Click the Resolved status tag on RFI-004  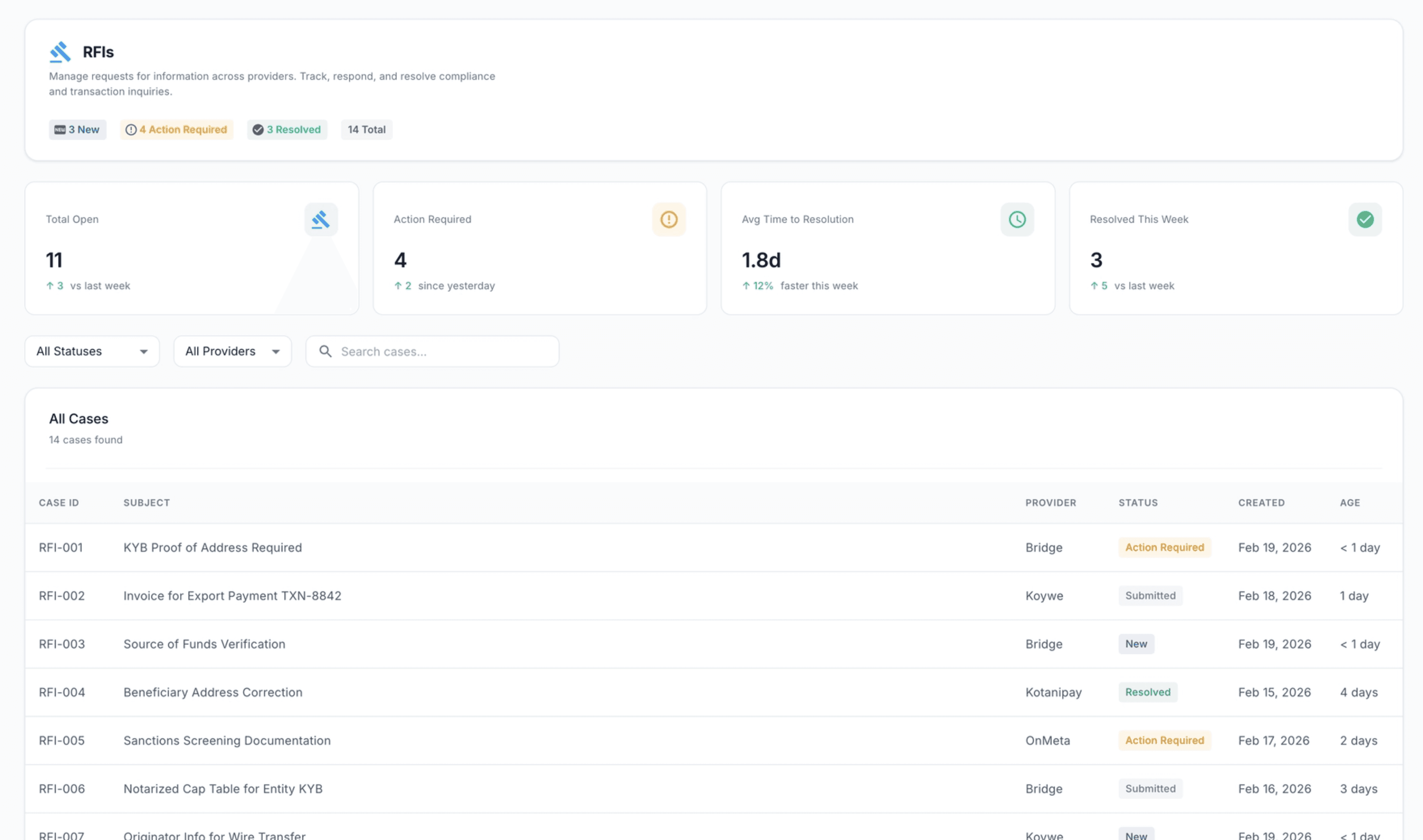pos(1147,692)
